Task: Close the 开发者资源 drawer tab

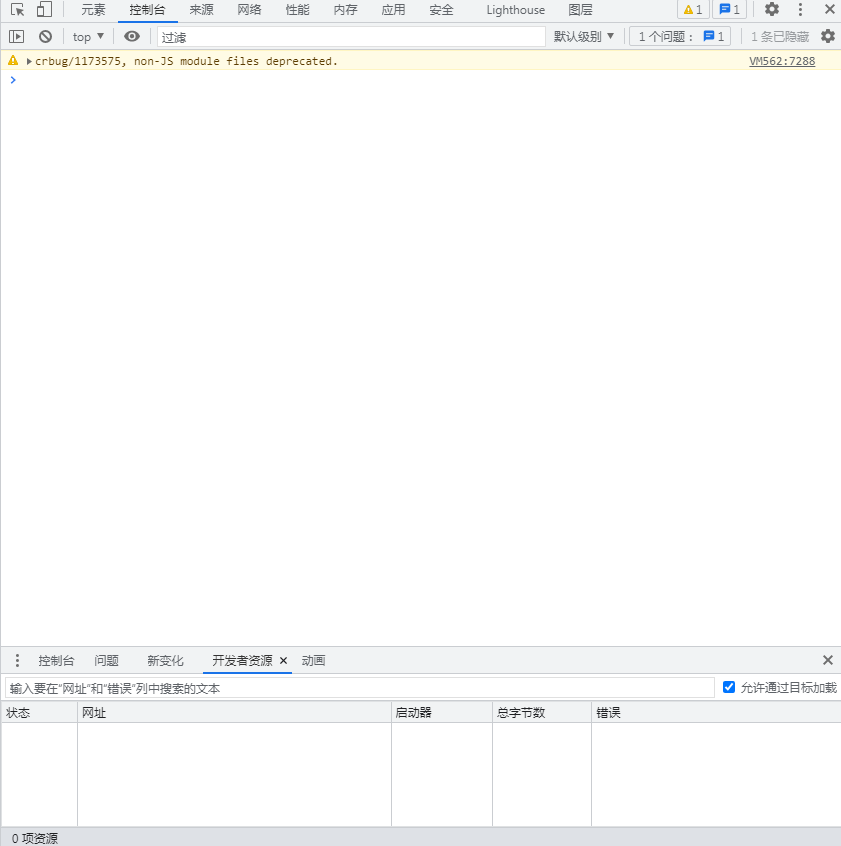Action: [283, 660]
